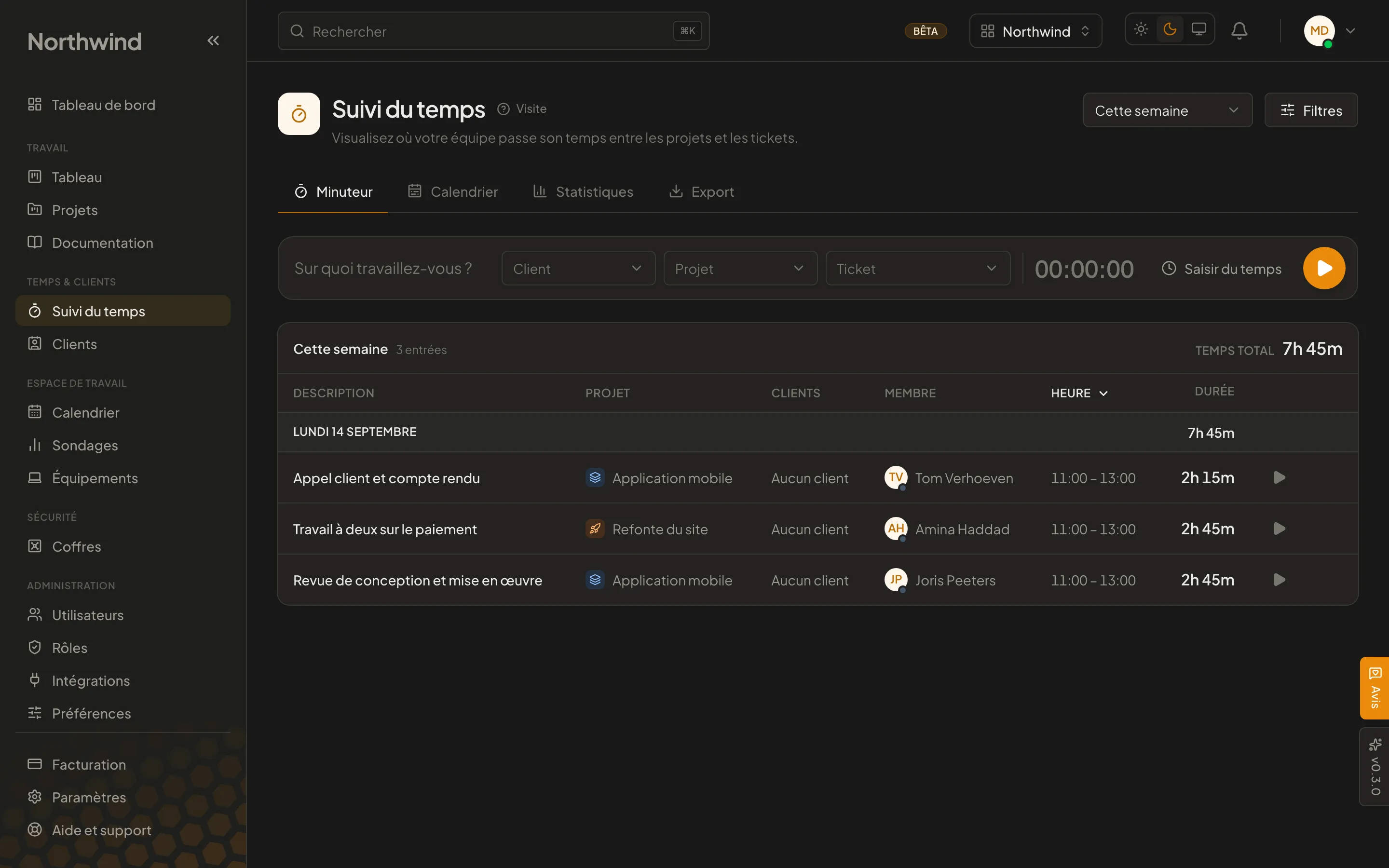Collapse the sidebar with double chevron icon
This screenshot has height=868, width=1389.
(213, 41)
